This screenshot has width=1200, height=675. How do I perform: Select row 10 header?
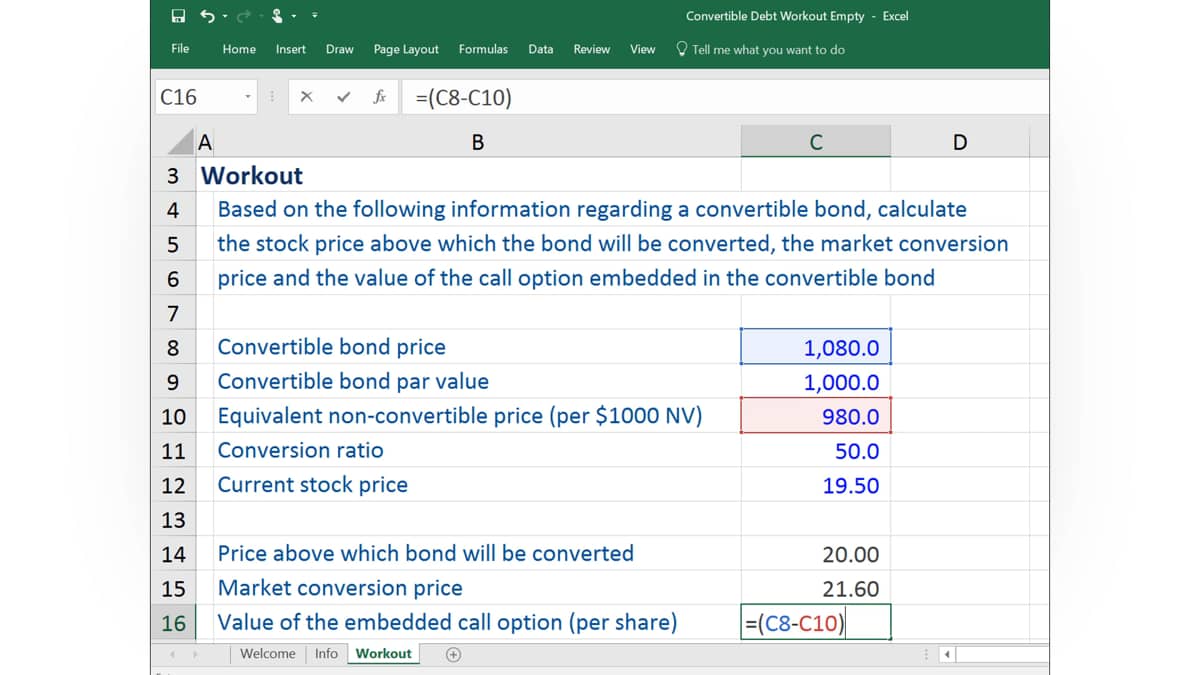pyautogui.click(x=173, y=417)
